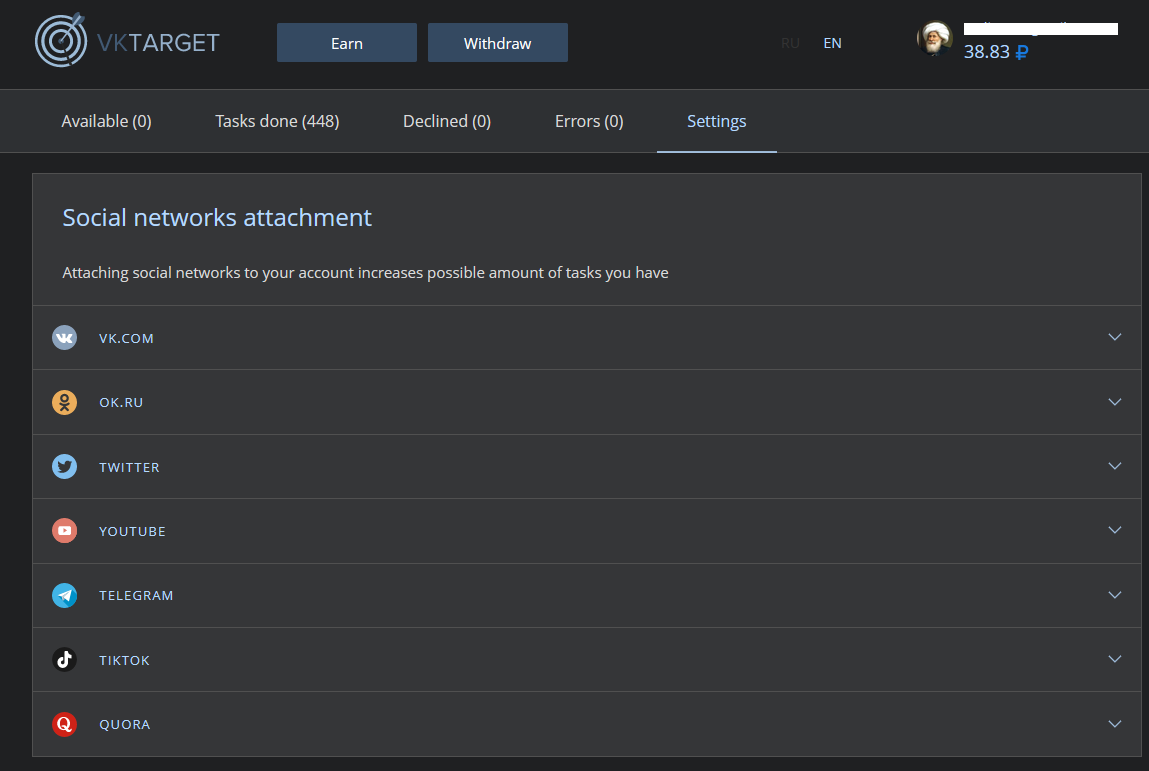Click the redacted username bar
Screen dimensions: 1149x771
(x=1041, y=29)
